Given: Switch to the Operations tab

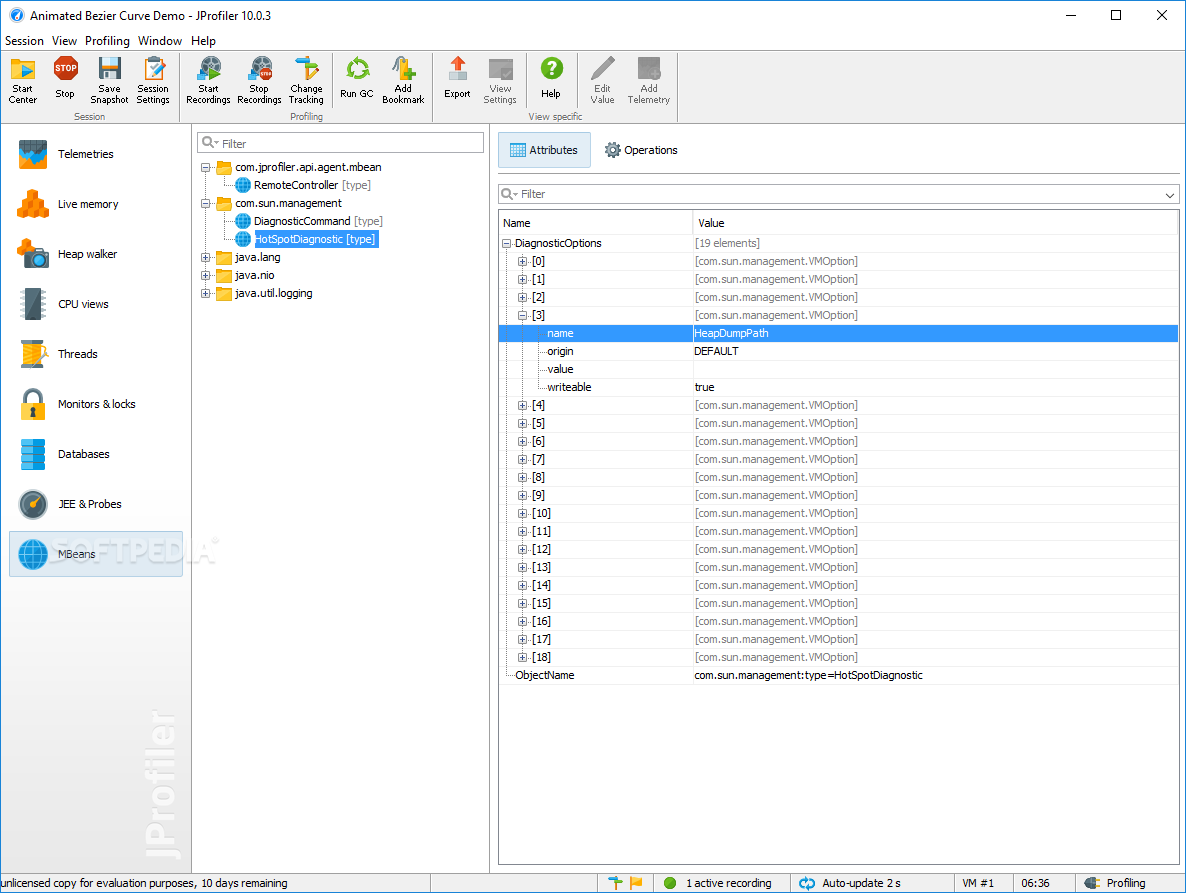Looking at the screenshot, I should tap(641, 150).
